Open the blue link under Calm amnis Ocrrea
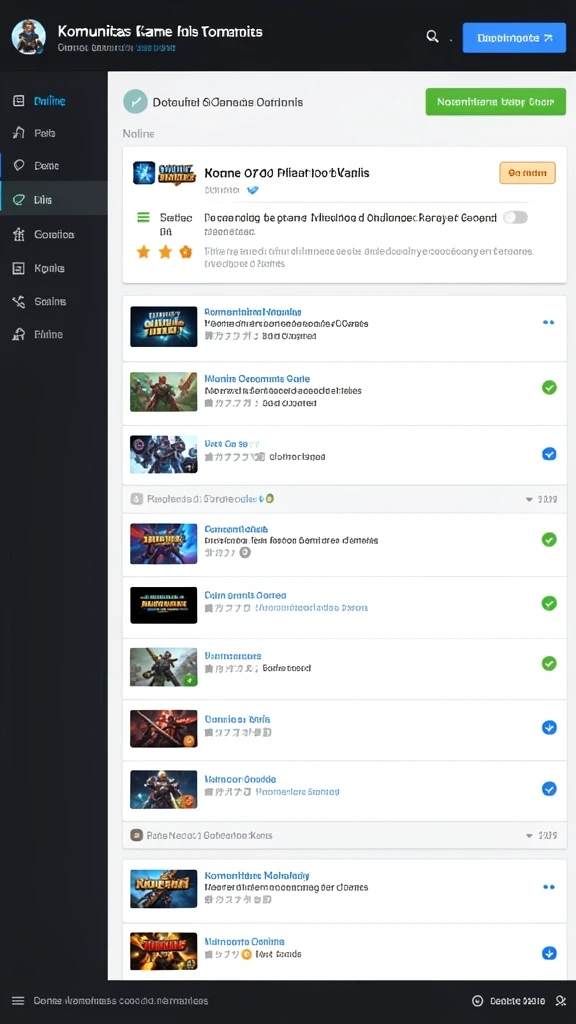The height and width of the screenshot is (1024, 576). pyautogui.click(x=311, y=607)
